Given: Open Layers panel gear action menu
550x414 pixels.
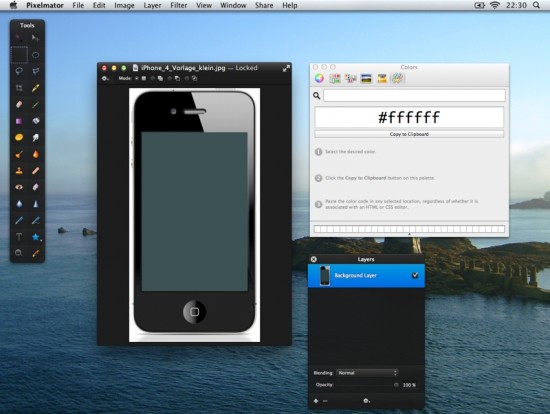Looking at the screenshot, I should pyautogui.click(x=366, y=401).
